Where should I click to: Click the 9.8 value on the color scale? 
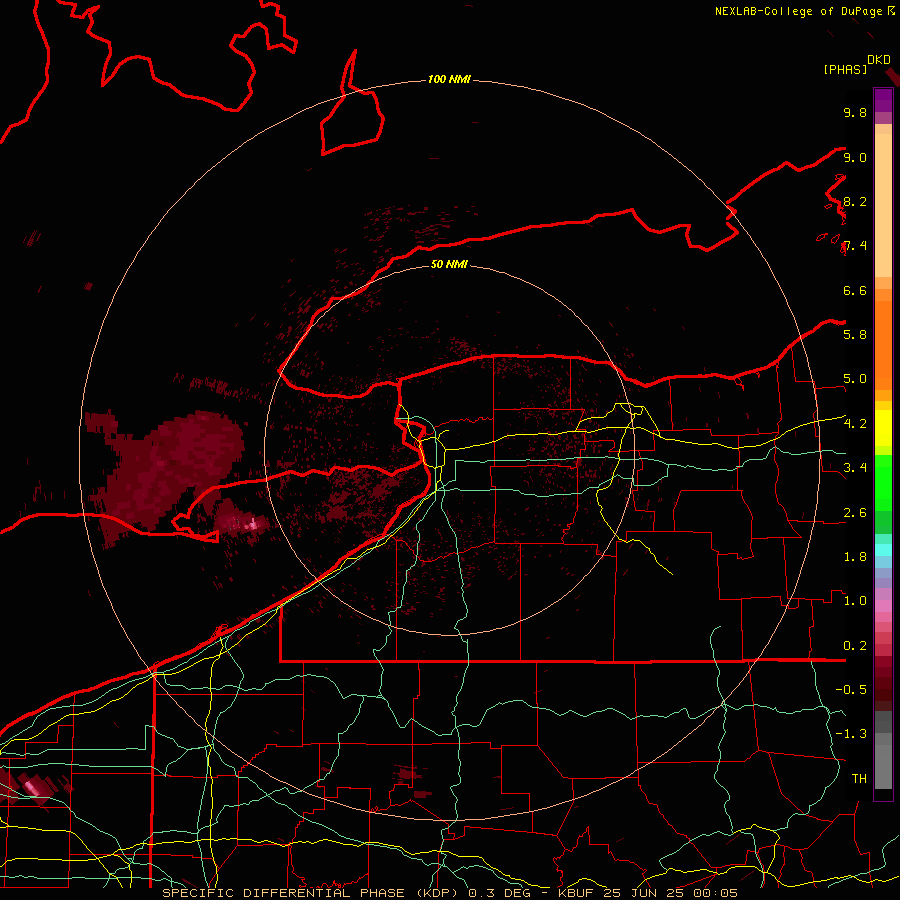tap(855, 112)
